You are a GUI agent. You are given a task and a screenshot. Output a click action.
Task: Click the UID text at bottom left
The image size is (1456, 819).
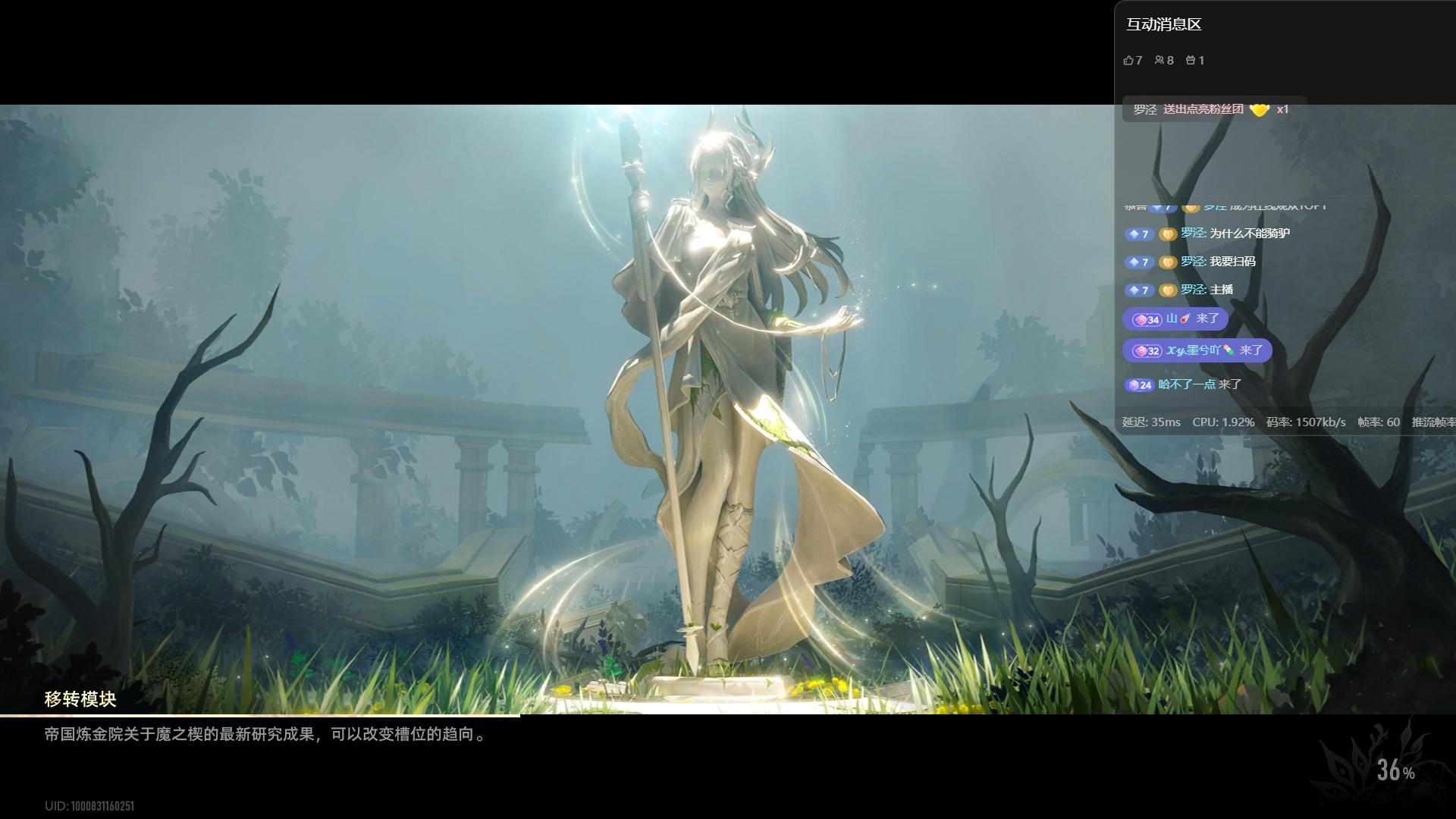89,806
